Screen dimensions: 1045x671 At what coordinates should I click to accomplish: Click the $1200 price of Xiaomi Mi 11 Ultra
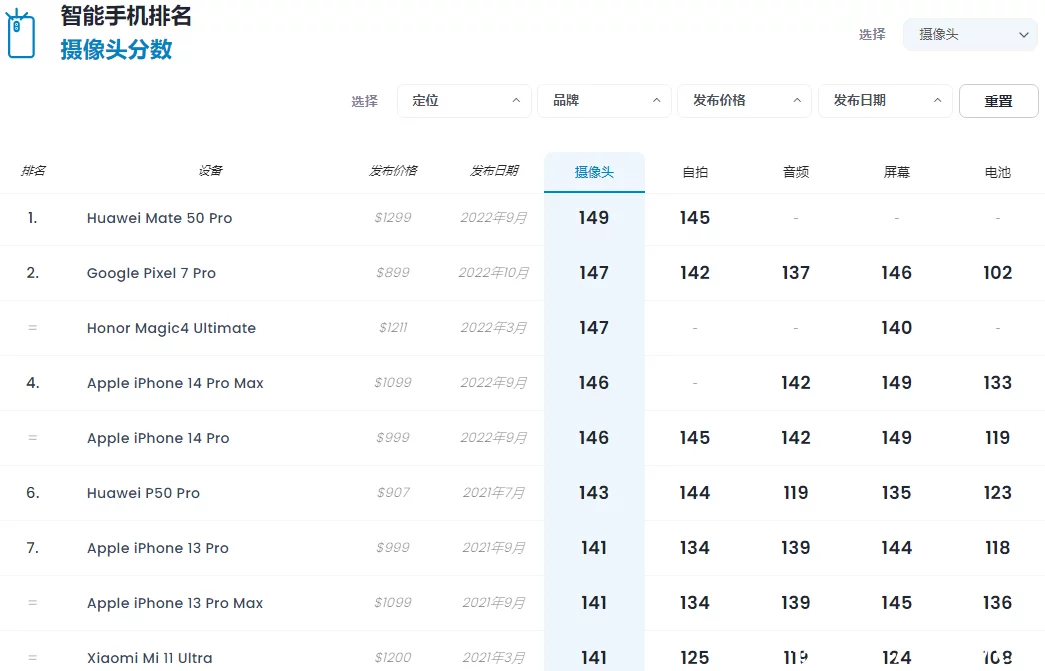tap(393, 658)
